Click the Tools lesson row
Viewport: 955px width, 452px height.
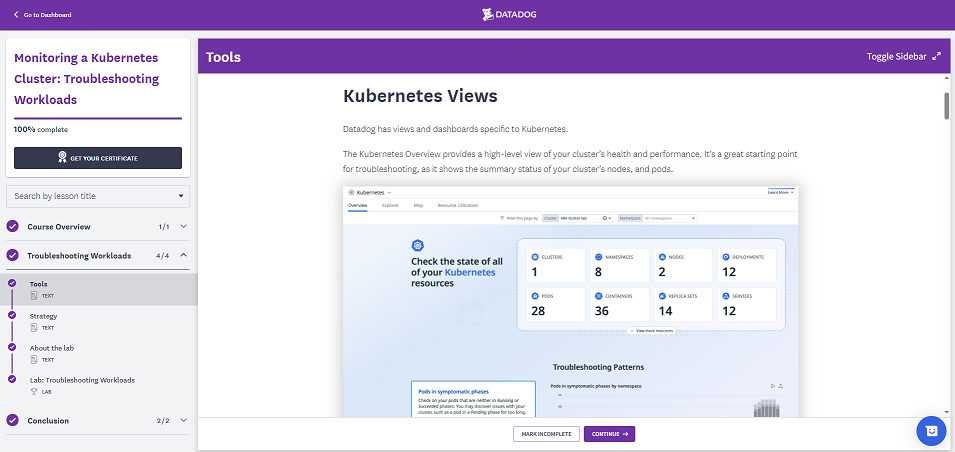coord(99,289)
